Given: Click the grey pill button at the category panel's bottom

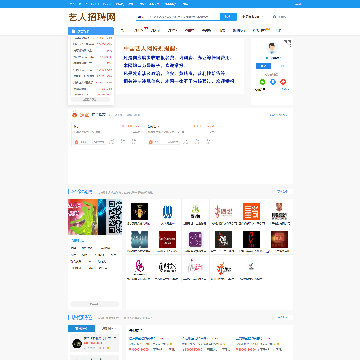Looking at the screenshot, I should [95, 304].
